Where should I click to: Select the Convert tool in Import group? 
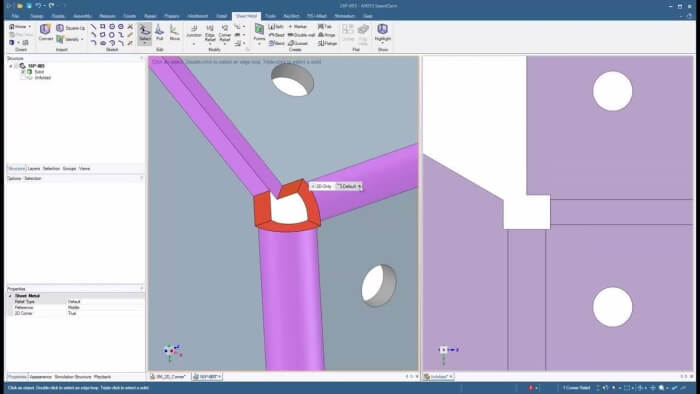point(45,32)
